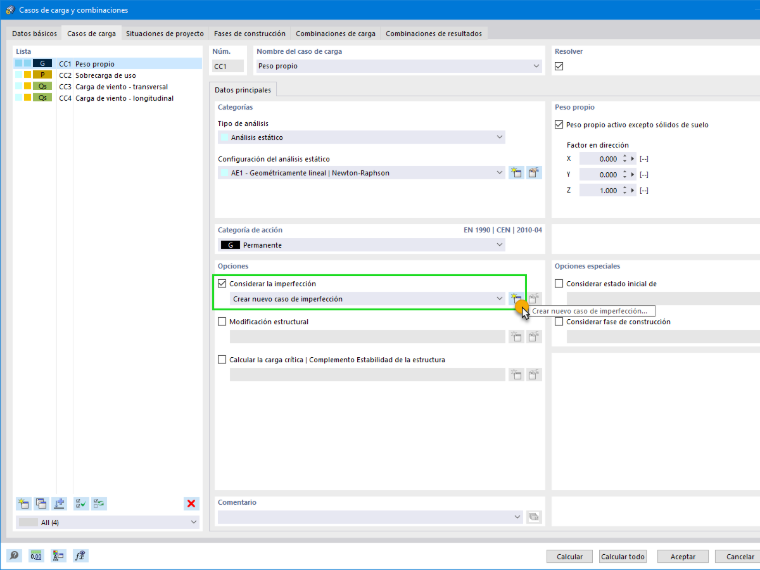Click the load import icon with plus
Image resolution: width=760 pixels, height=570 pixels.
point(59,504)
